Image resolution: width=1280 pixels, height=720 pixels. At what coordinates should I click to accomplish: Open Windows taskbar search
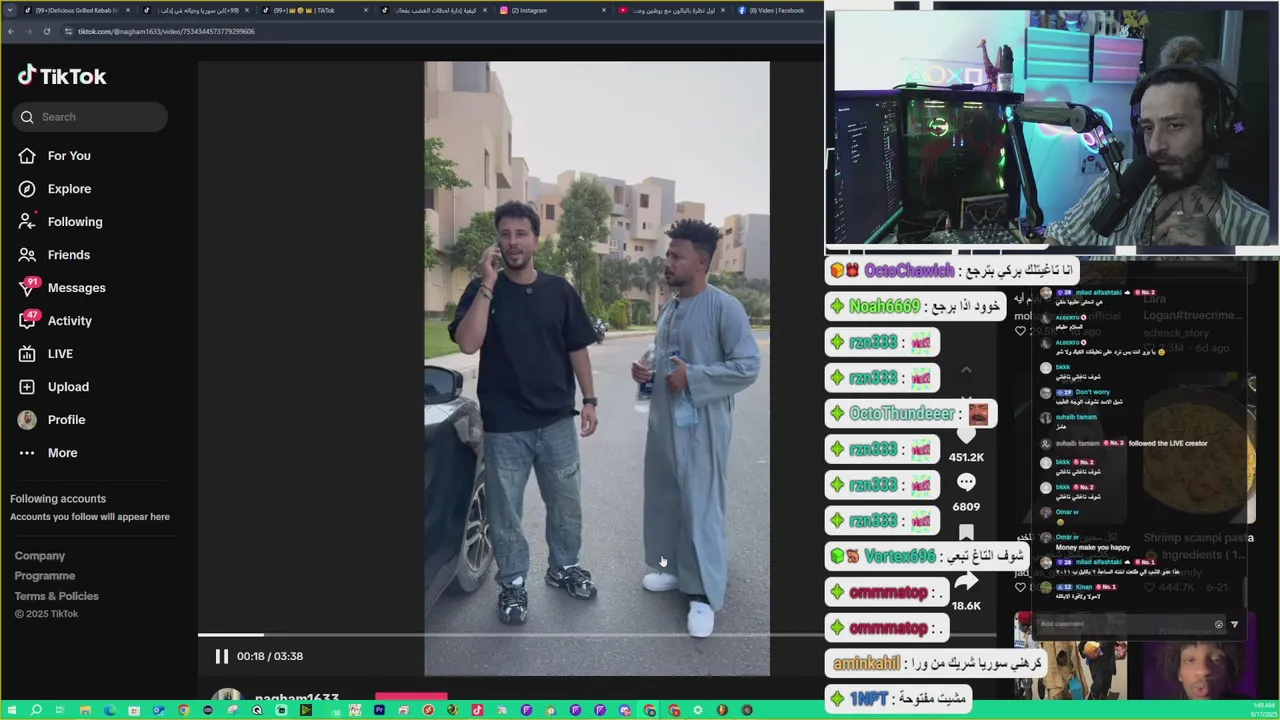point(36,710)
